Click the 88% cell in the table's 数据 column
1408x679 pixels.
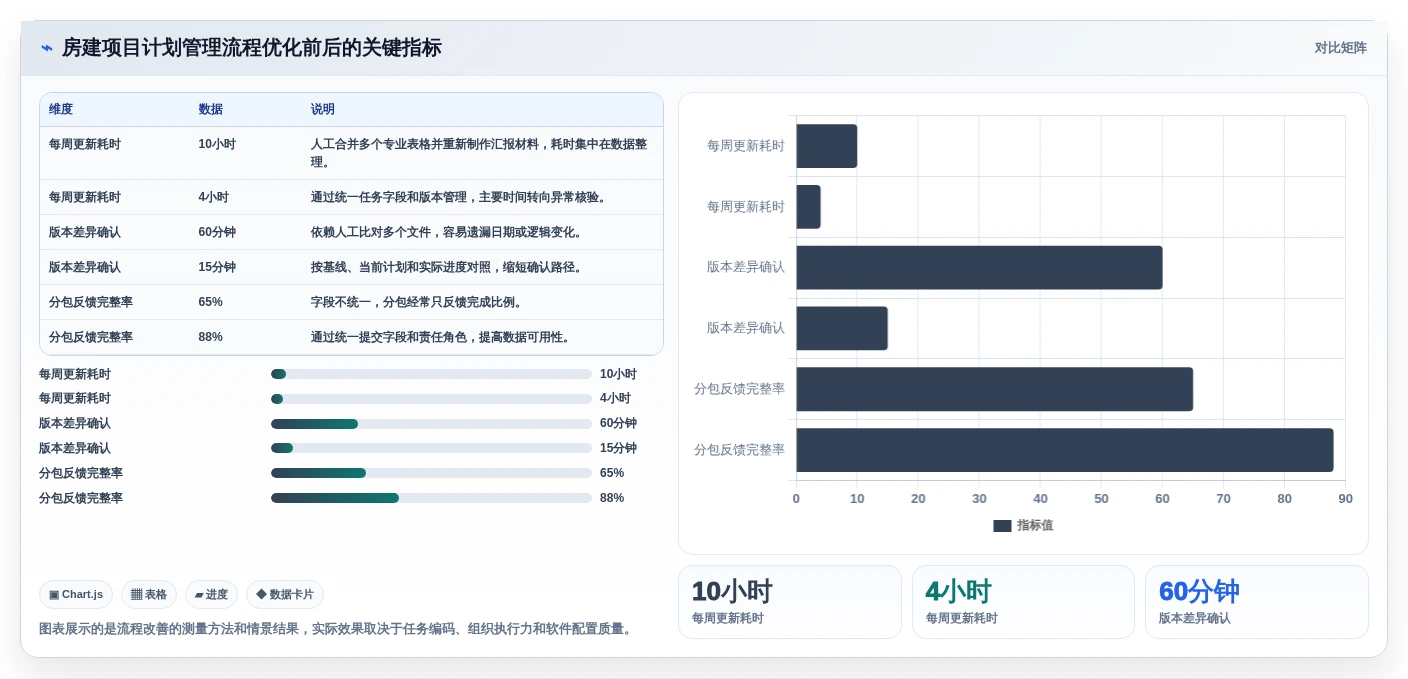click(210, 337)
